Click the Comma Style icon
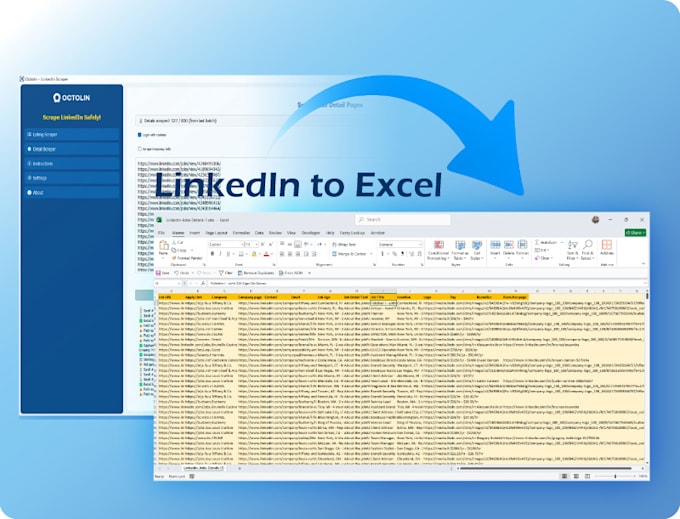The image size is (680, 519). click(x=402, y=254)
